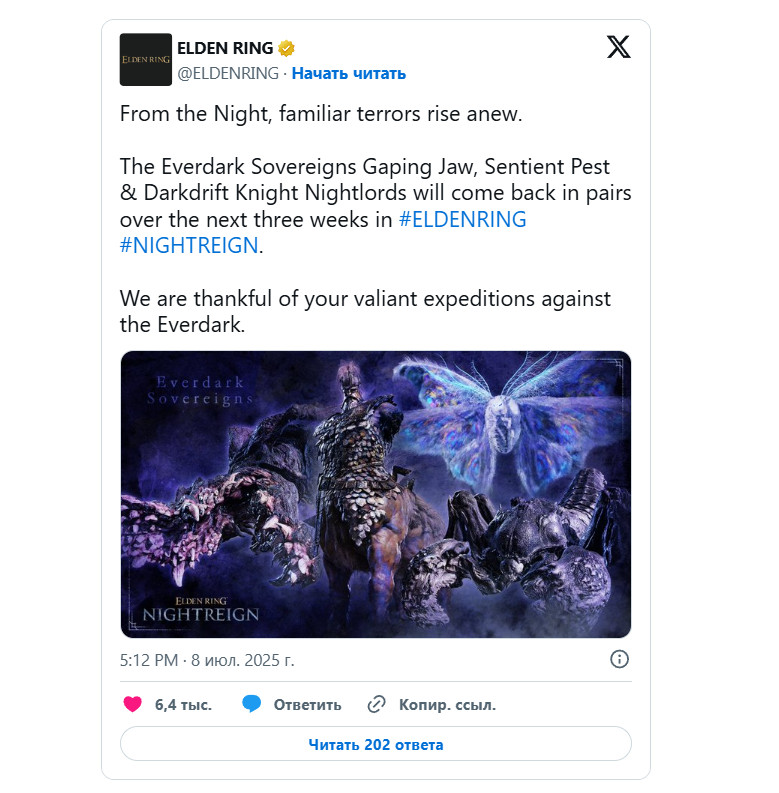Open the #NIGHTREIGN hashtag
This screenshot has height=793, width=779.
tap(189, 246)
